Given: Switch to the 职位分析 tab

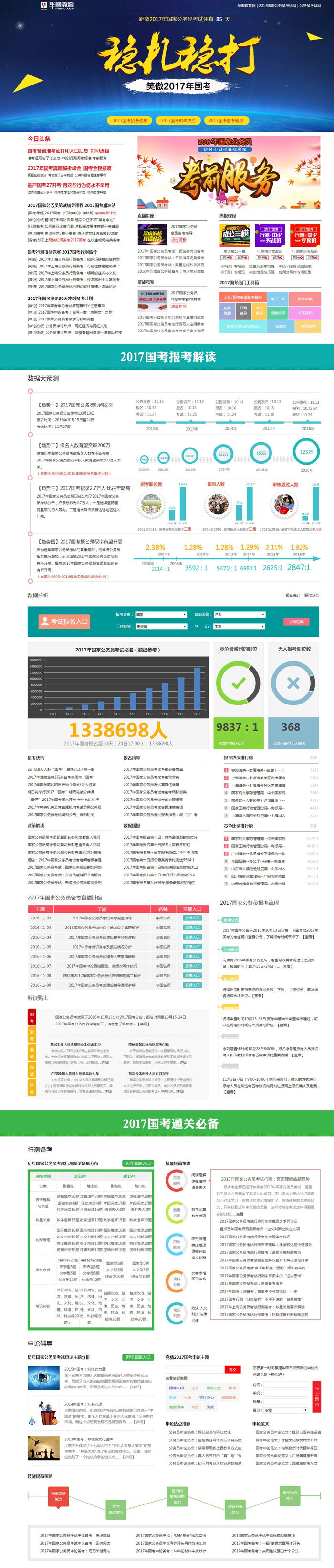Looking at the screenshot, I should pos(312,595).
